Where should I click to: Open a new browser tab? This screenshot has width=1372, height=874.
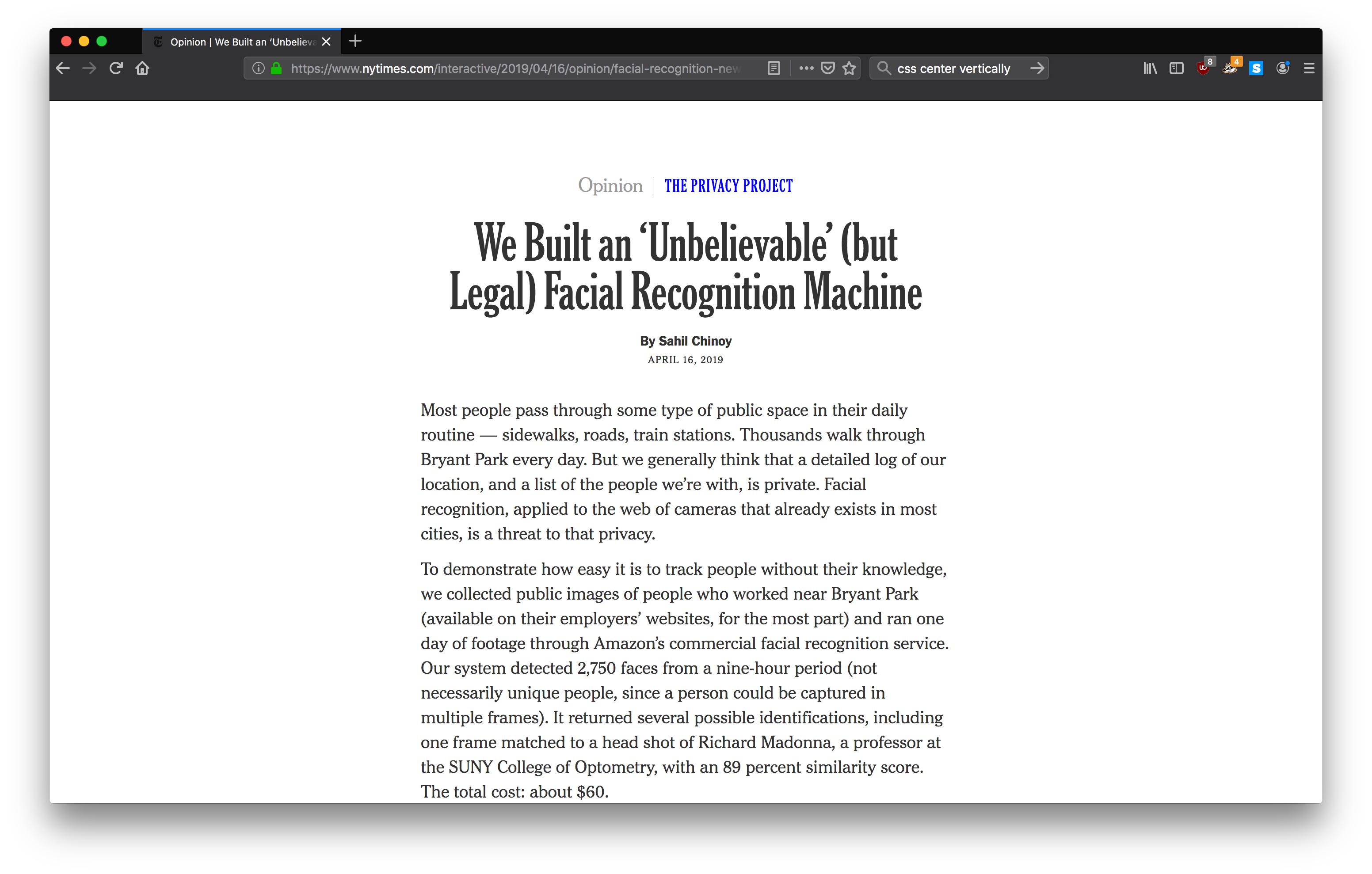pos(355,41)
